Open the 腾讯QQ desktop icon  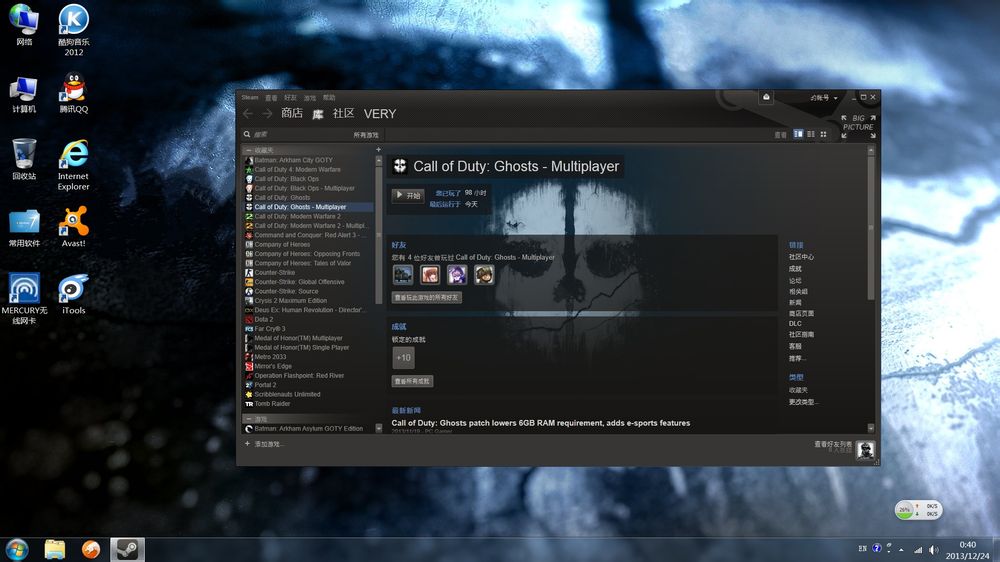73,93
